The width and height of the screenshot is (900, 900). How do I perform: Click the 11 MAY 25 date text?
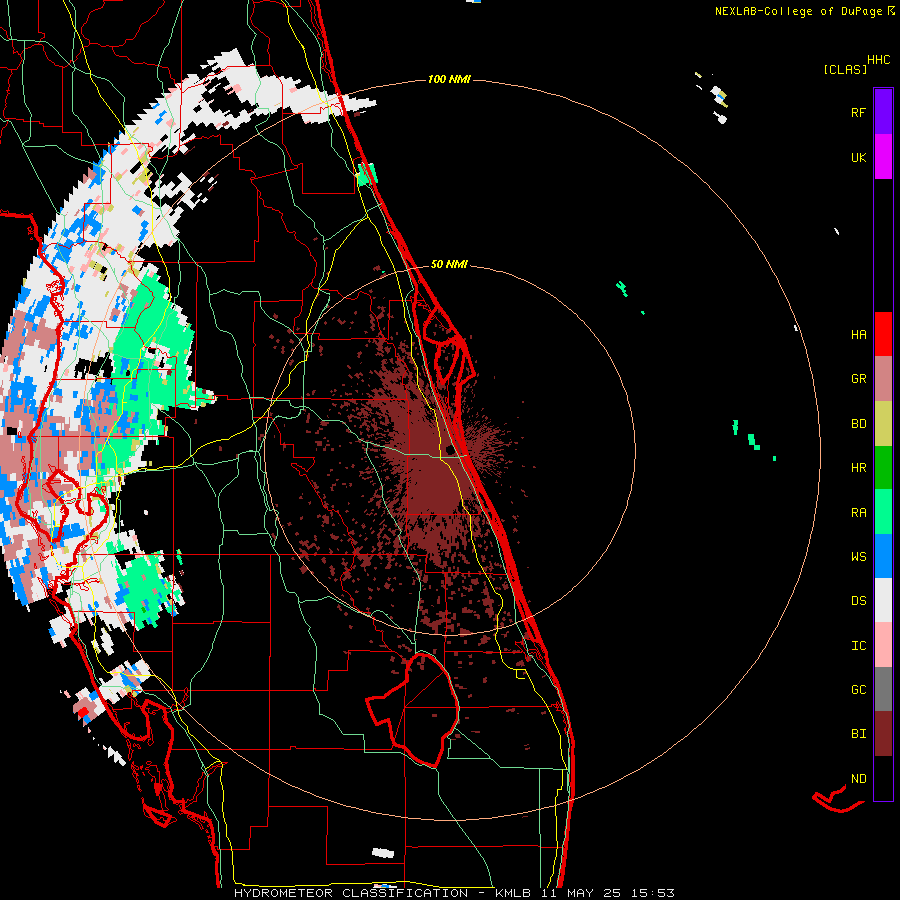(x=582, y=893)
